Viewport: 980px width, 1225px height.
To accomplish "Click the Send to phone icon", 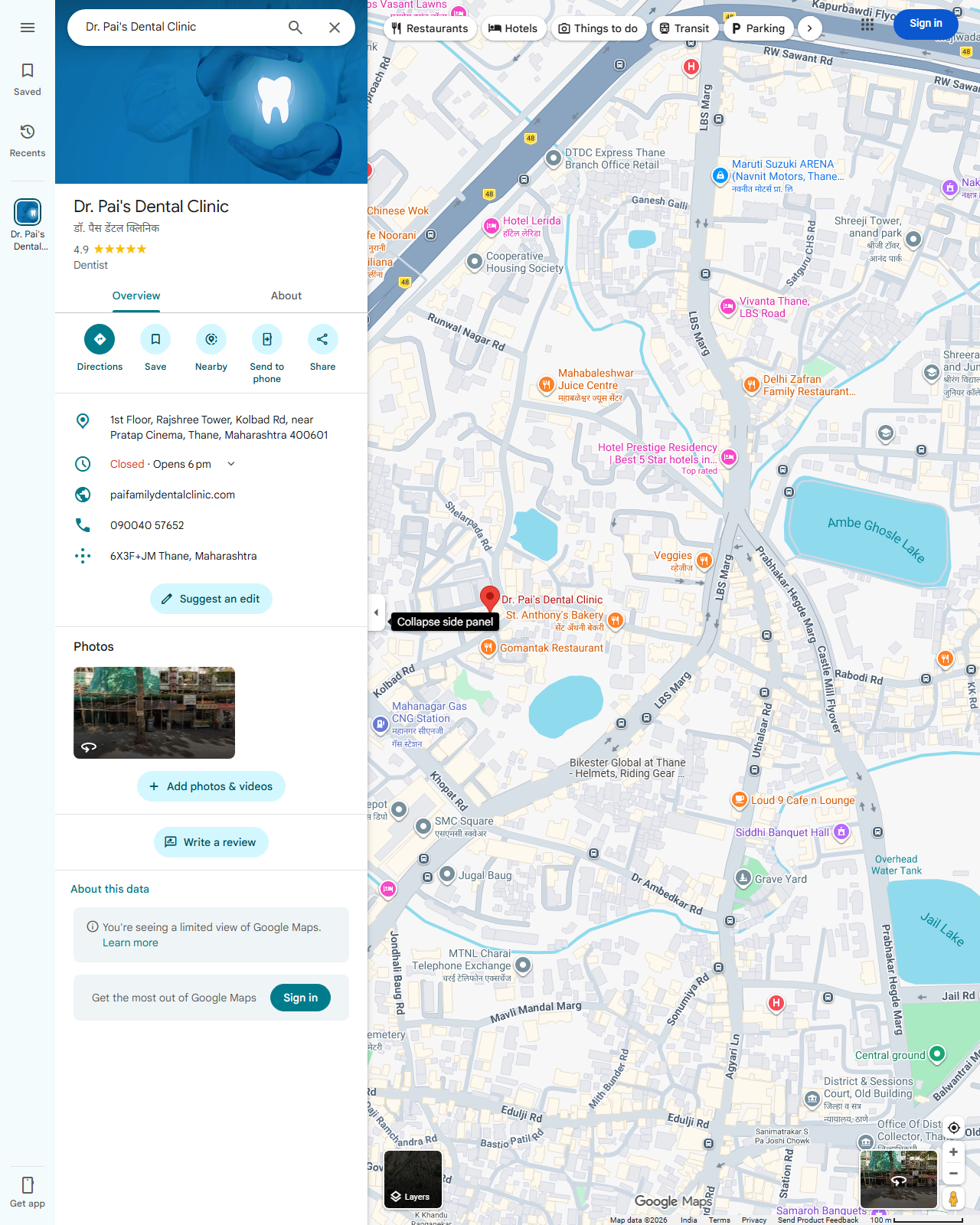I will click(267, 339).
